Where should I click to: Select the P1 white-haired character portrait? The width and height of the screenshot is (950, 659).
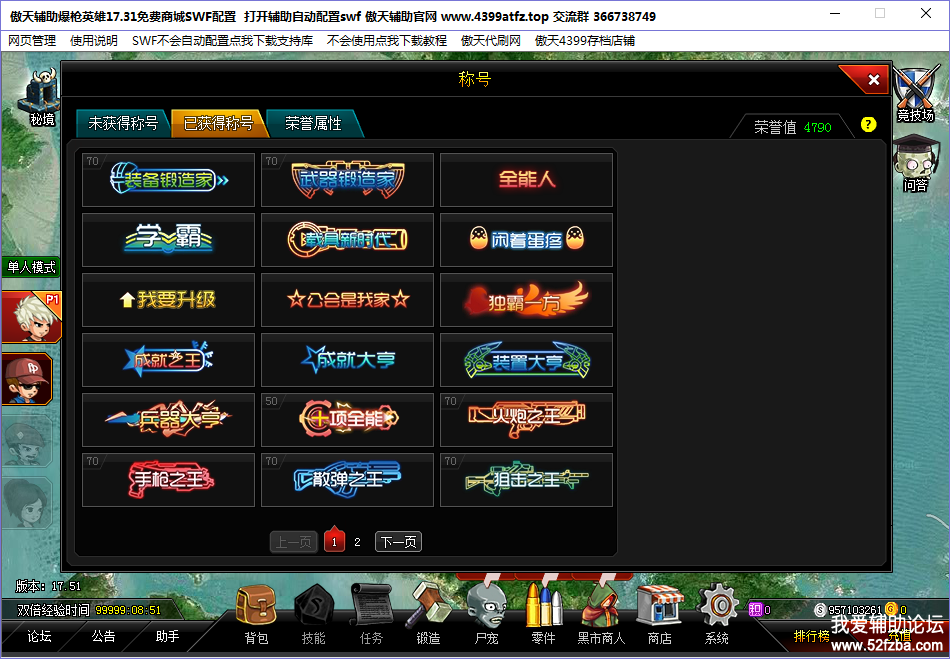pos(30,317)
